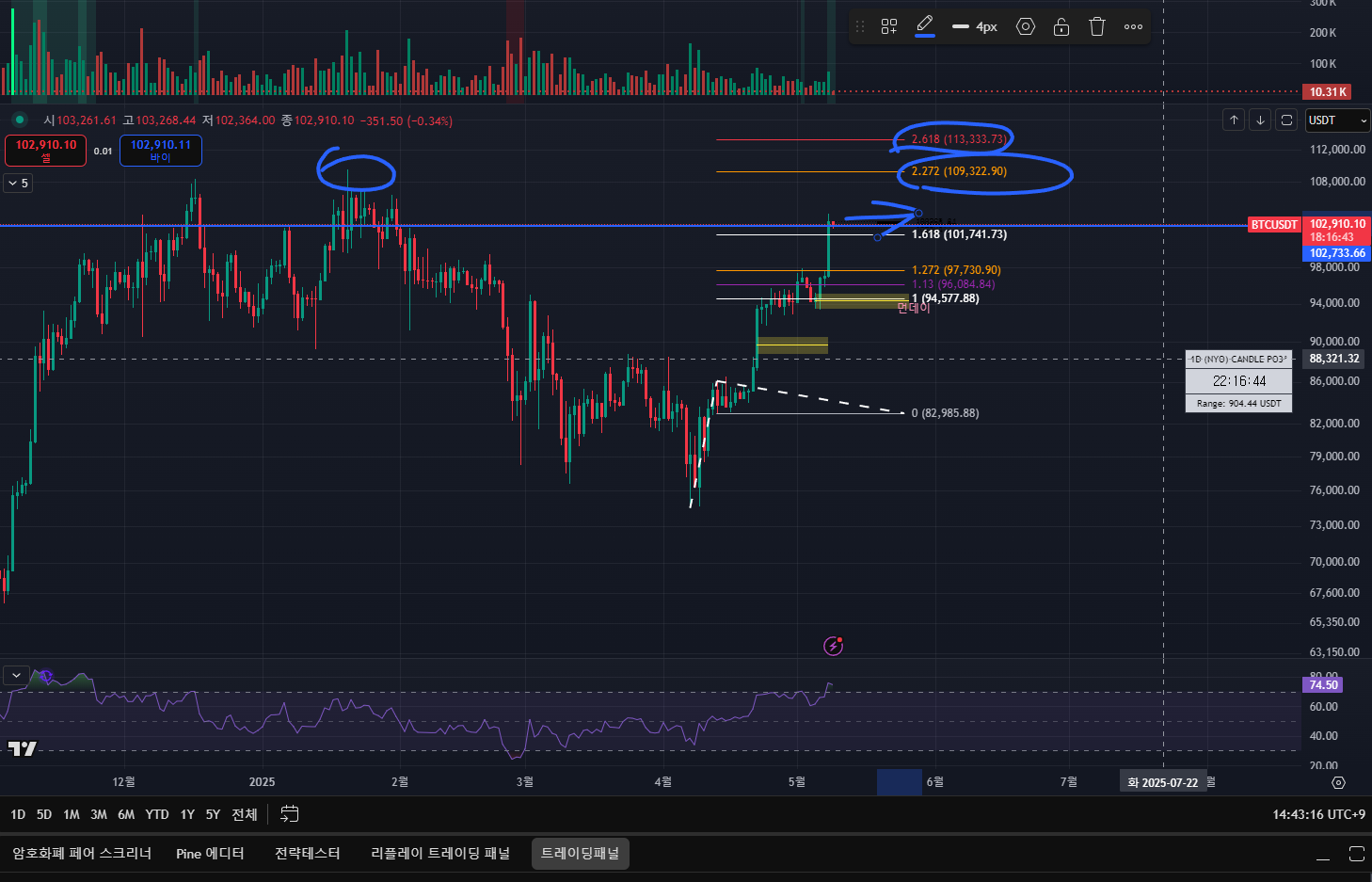Select the 5D time range
This screenshot has width=1372, height=882.
click(44, 814)
